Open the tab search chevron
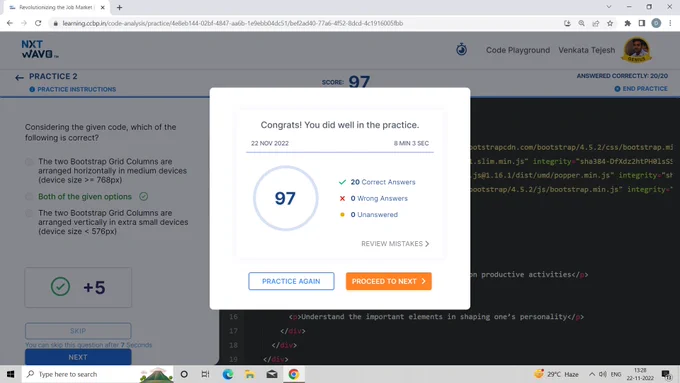 (609, 7)
